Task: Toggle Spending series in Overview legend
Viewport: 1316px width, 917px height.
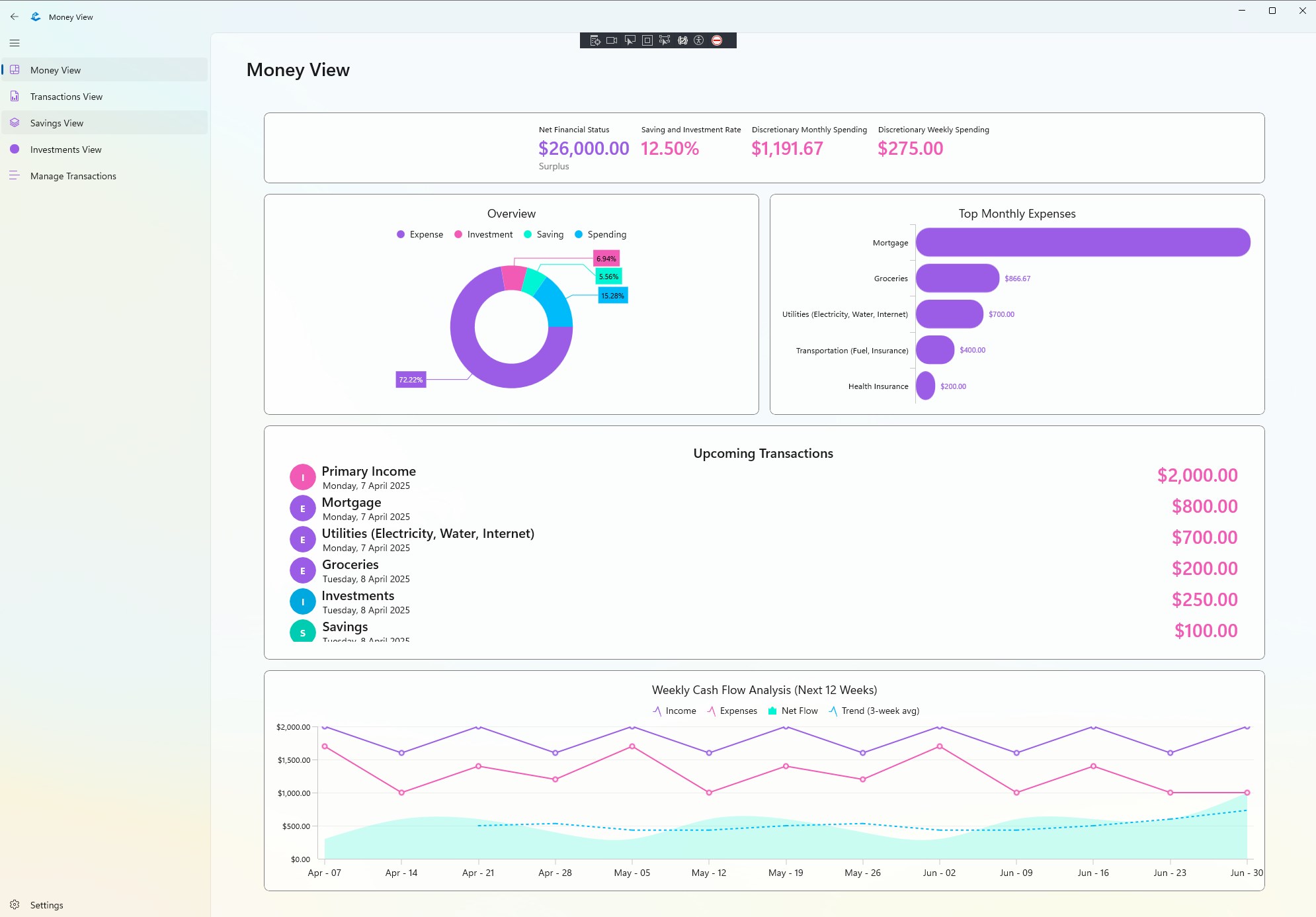Action: coord(600,234)
